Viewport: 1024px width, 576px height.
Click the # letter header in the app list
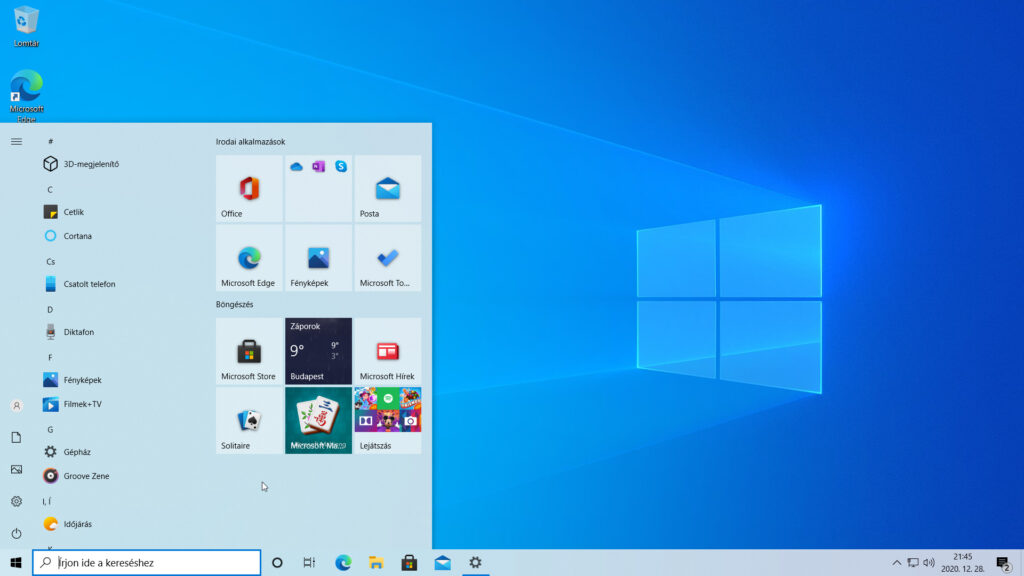[50, 141]
